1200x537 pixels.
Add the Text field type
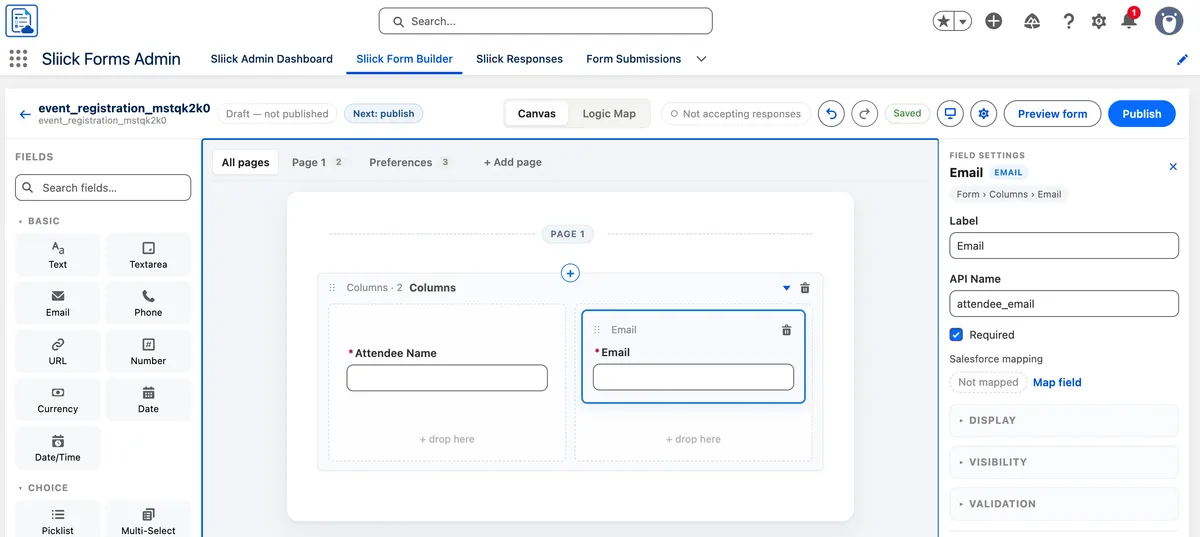(x=58, y=255)
